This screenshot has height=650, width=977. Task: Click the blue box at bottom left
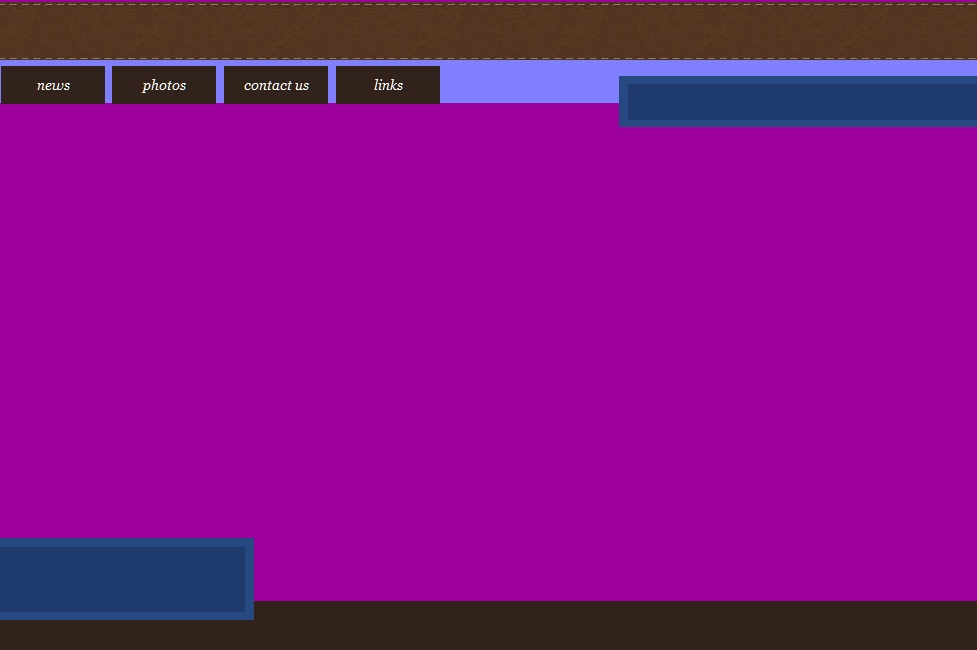click(x=122, y=579)
